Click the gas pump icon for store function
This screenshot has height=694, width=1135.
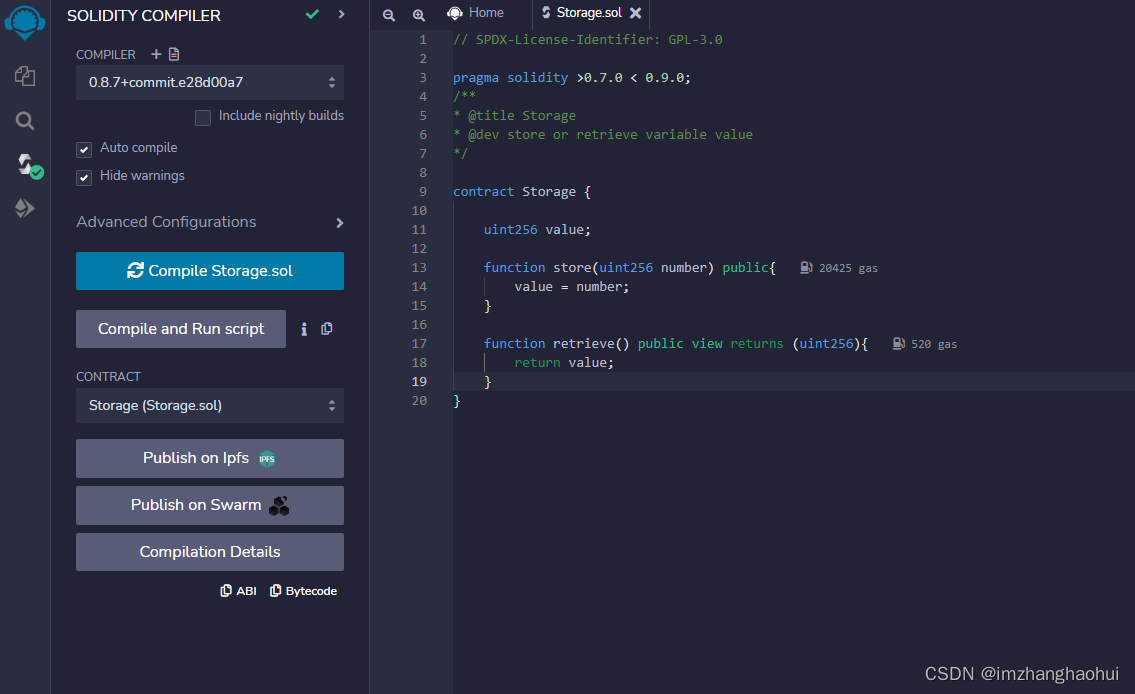[806, 268]
